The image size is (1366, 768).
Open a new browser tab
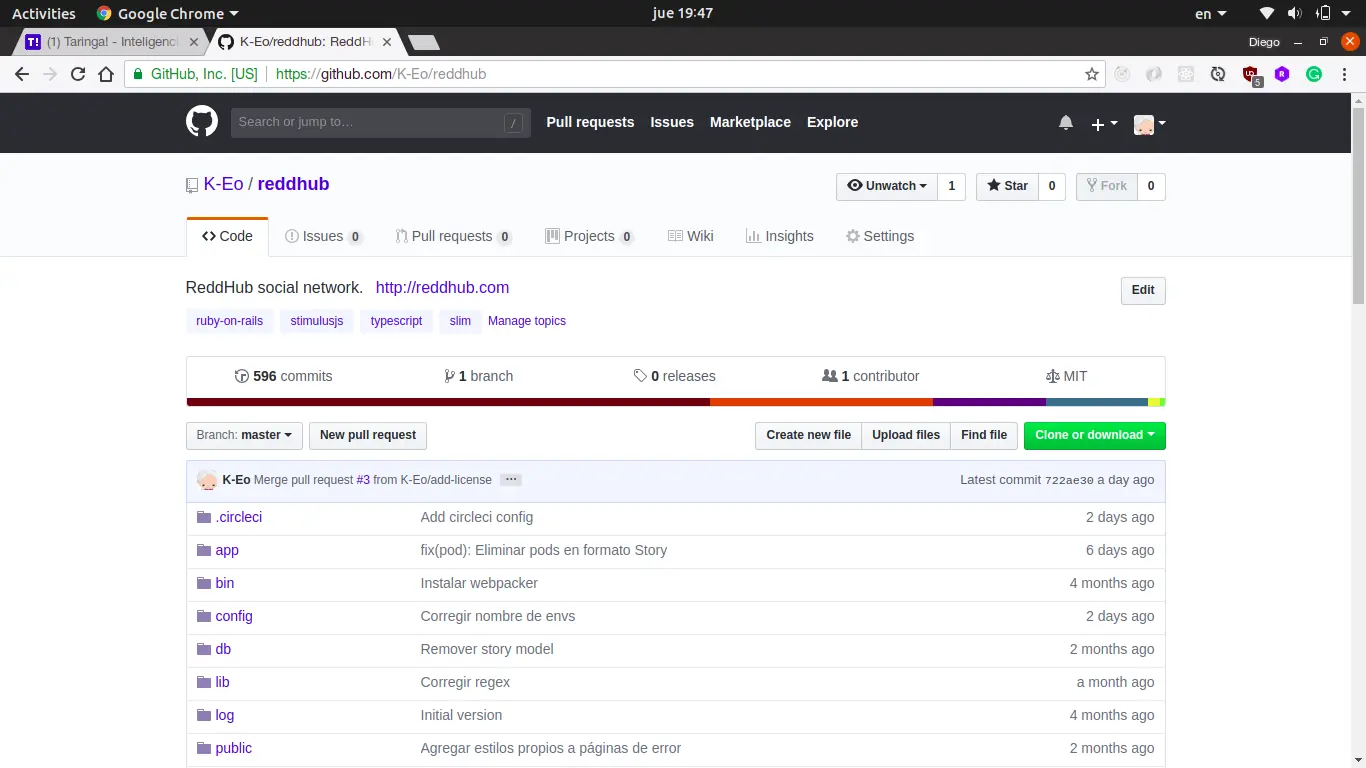pyautogui.click(x=424, y=42)
